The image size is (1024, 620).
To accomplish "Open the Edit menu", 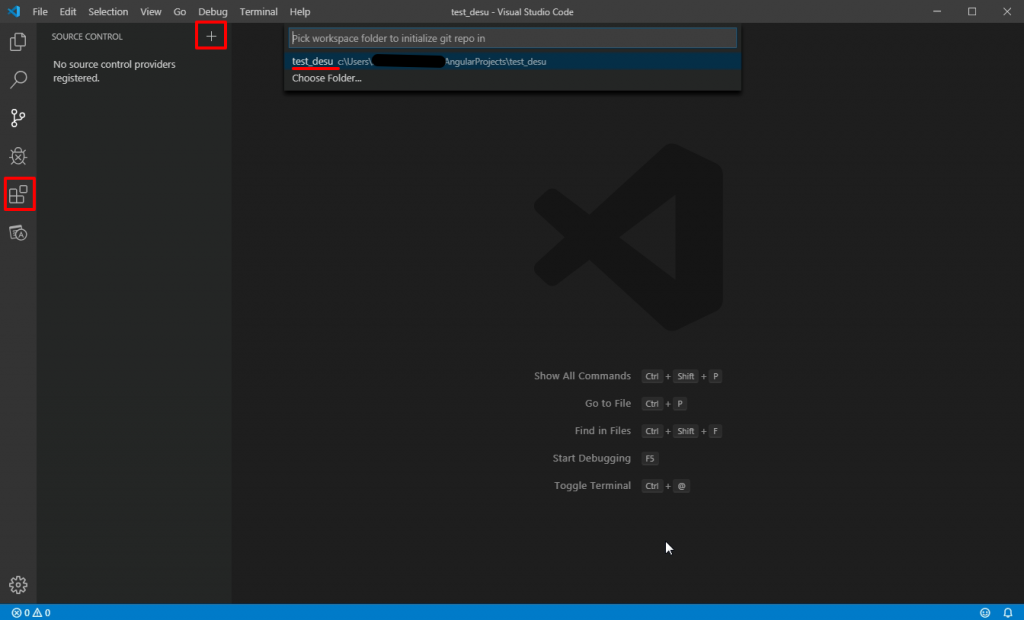I will 68,12.
